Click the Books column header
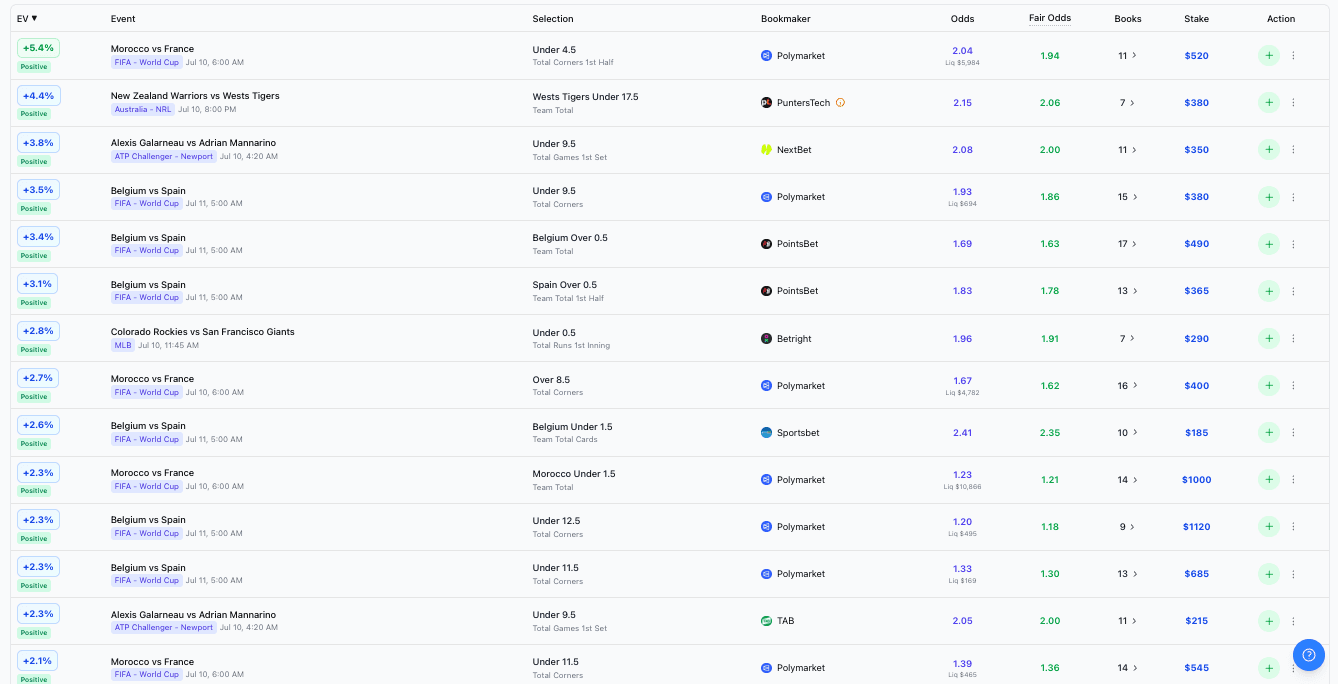Image resolution: width=1338 pixels, height=684 pixels. pos(1128,19)
